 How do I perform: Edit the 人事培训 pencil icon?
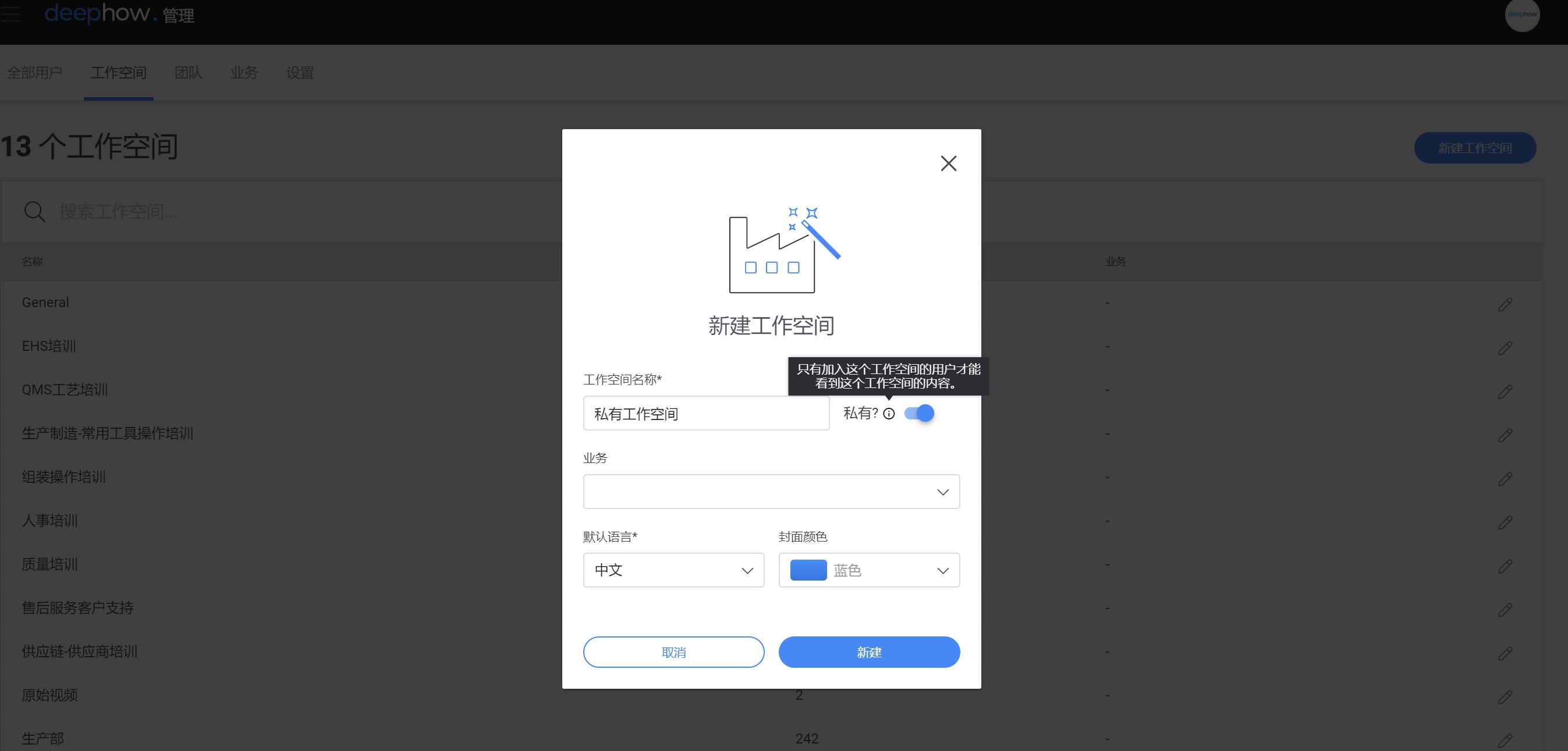tap(1505, 522)
